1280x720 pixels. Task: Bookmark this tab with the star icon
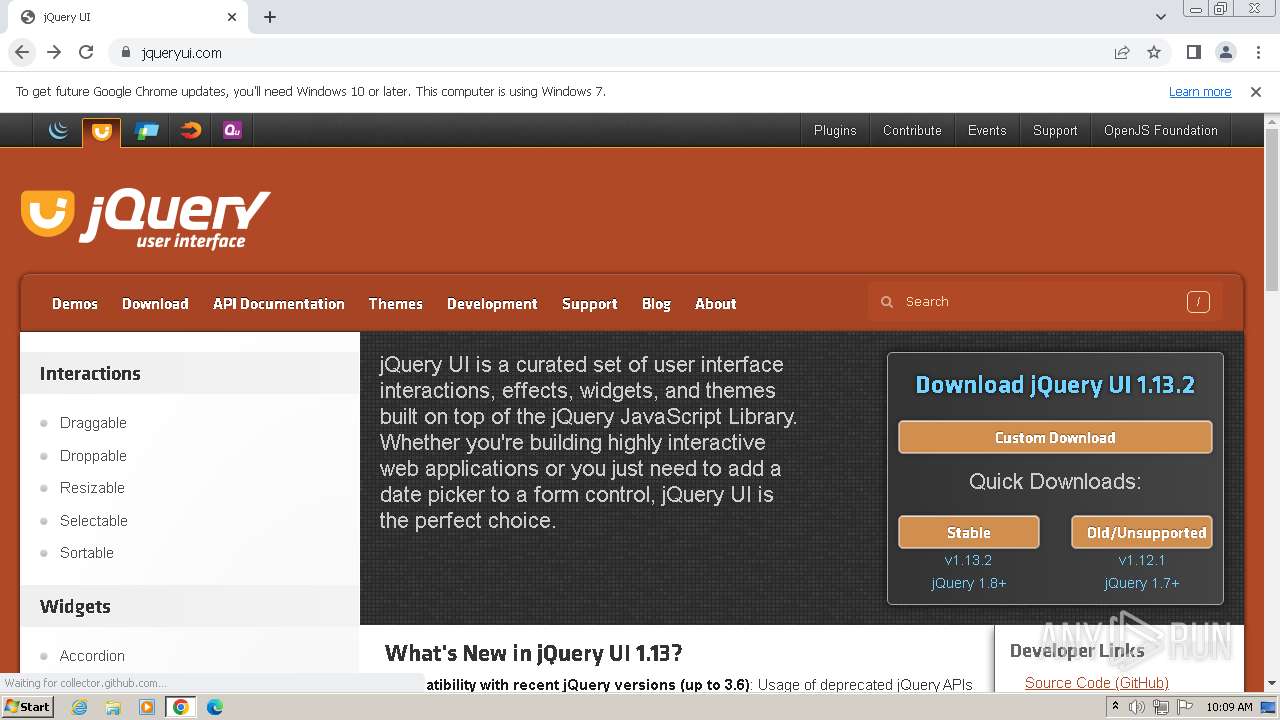pyautogui.click(x=1154, y=53)
